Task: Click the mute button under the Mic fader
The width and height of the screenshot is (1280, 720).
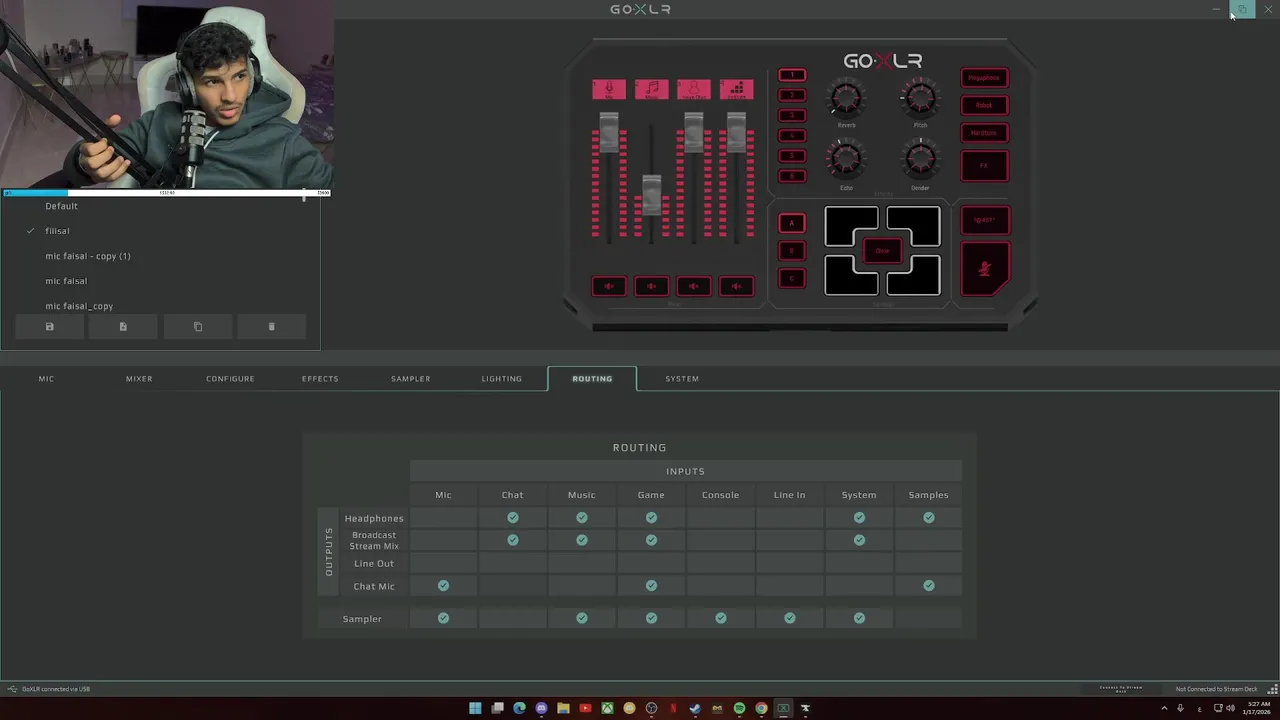Action: coord(608,287)
